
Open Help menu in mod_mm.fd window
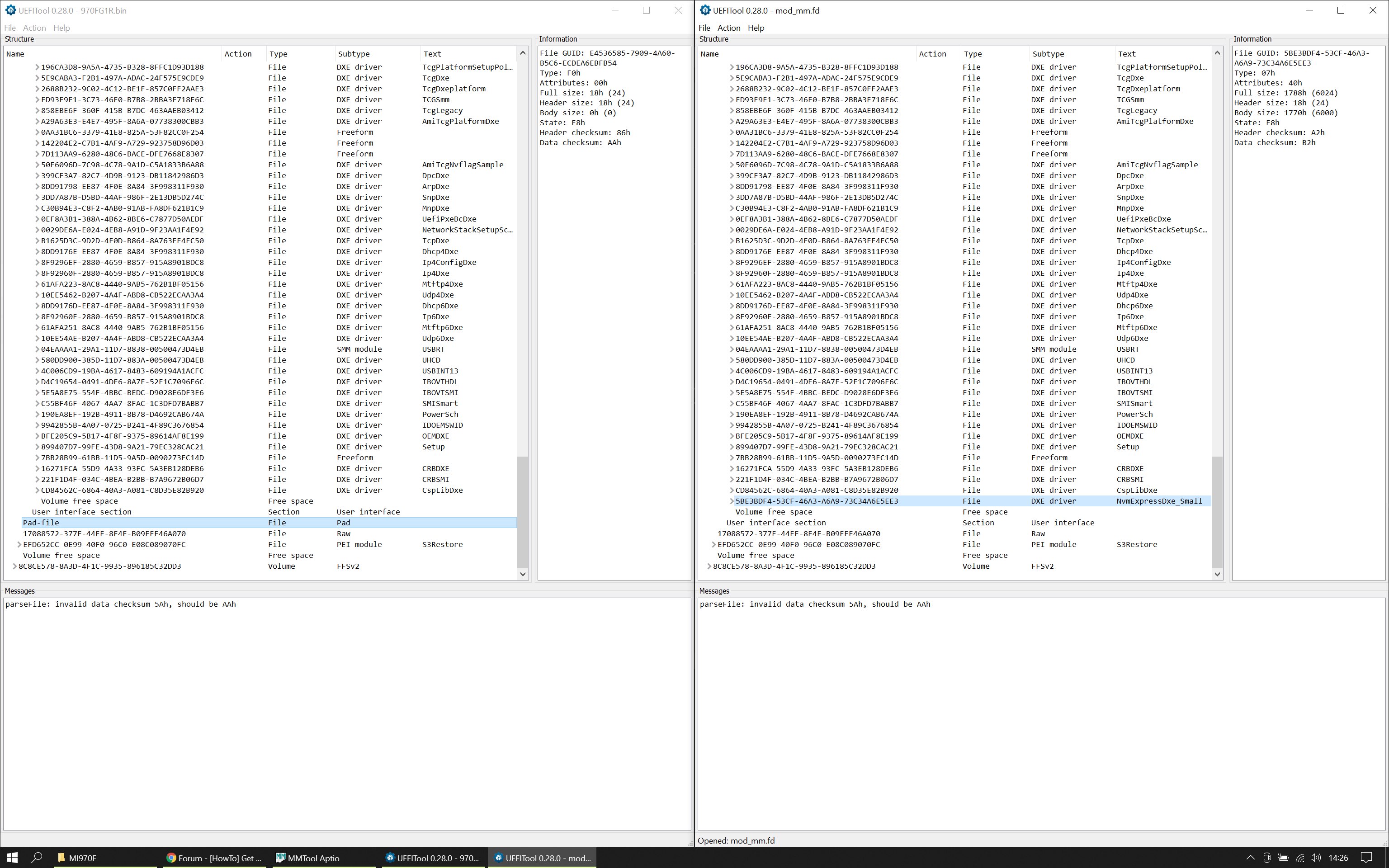tap(756, 28)
